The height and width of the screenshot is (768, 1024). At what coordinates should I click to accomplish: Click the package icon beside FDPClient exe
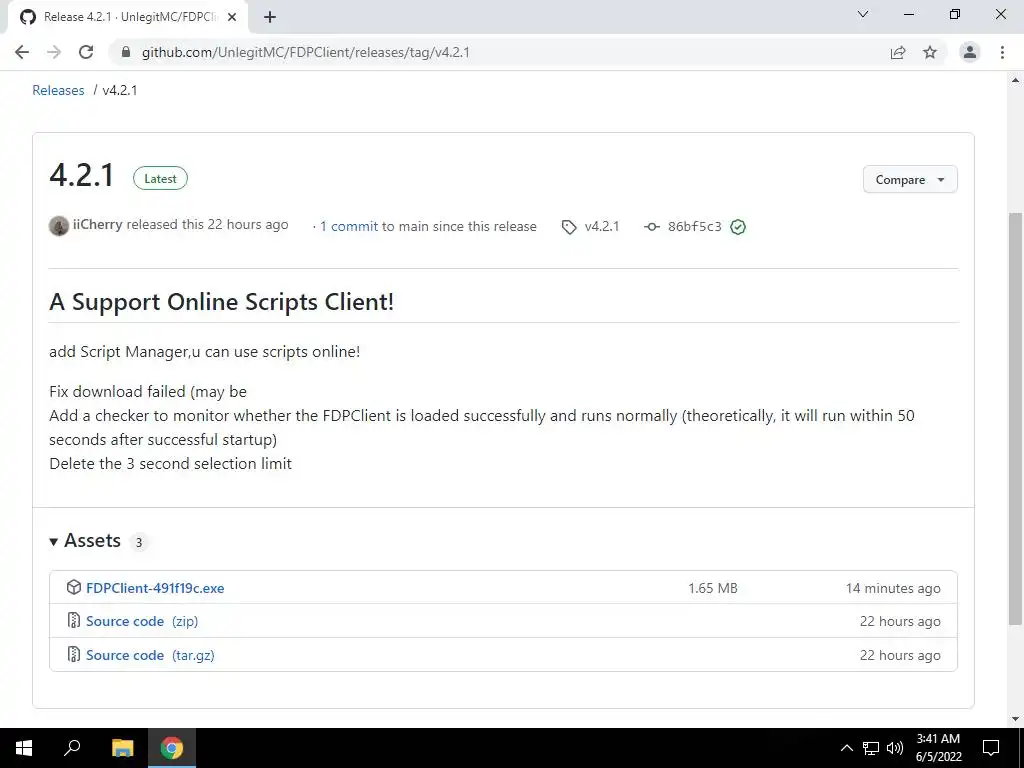click(74, 587)
